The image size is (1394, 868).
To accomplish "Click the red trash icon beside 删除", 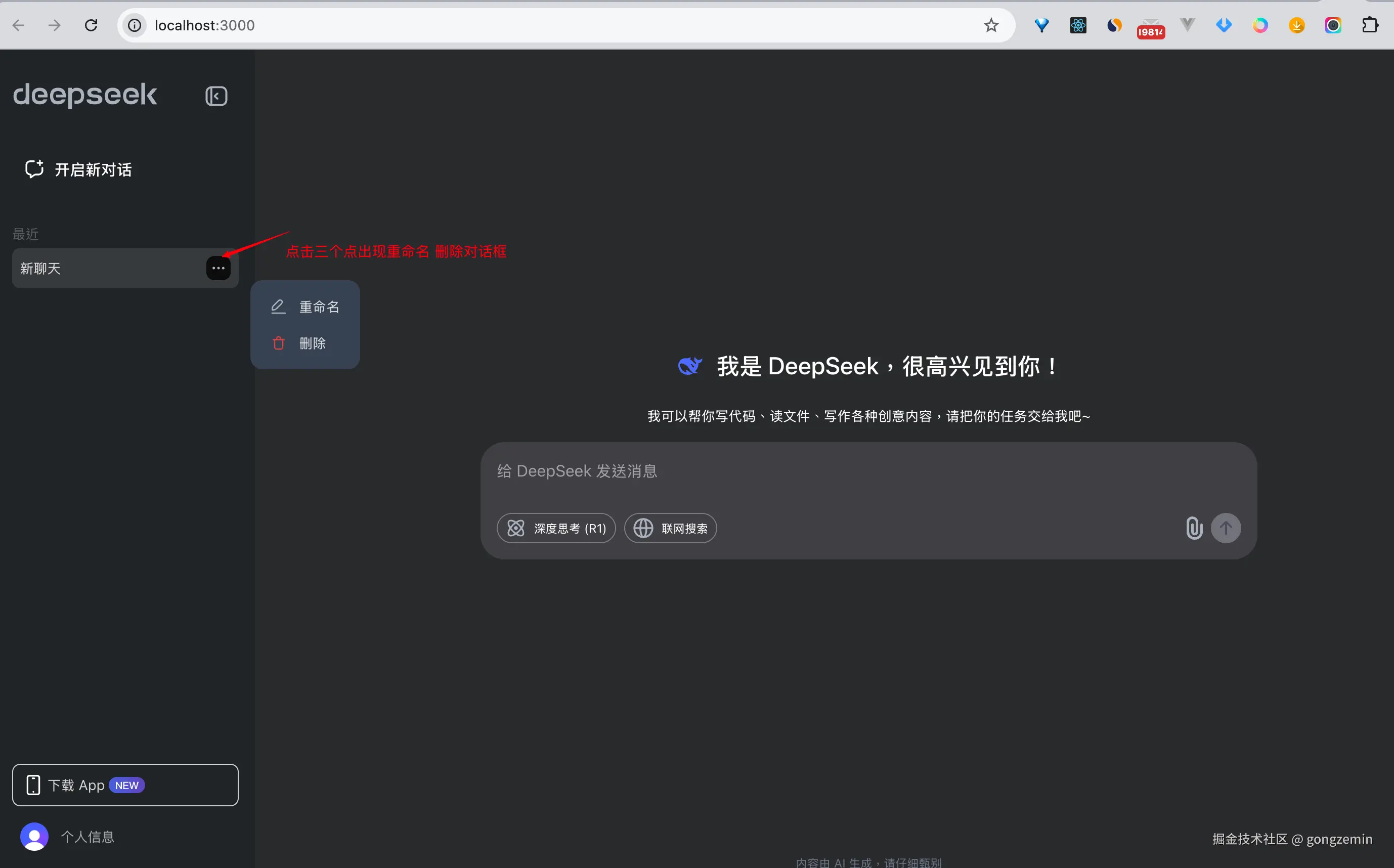I will (x=278, y=343).
